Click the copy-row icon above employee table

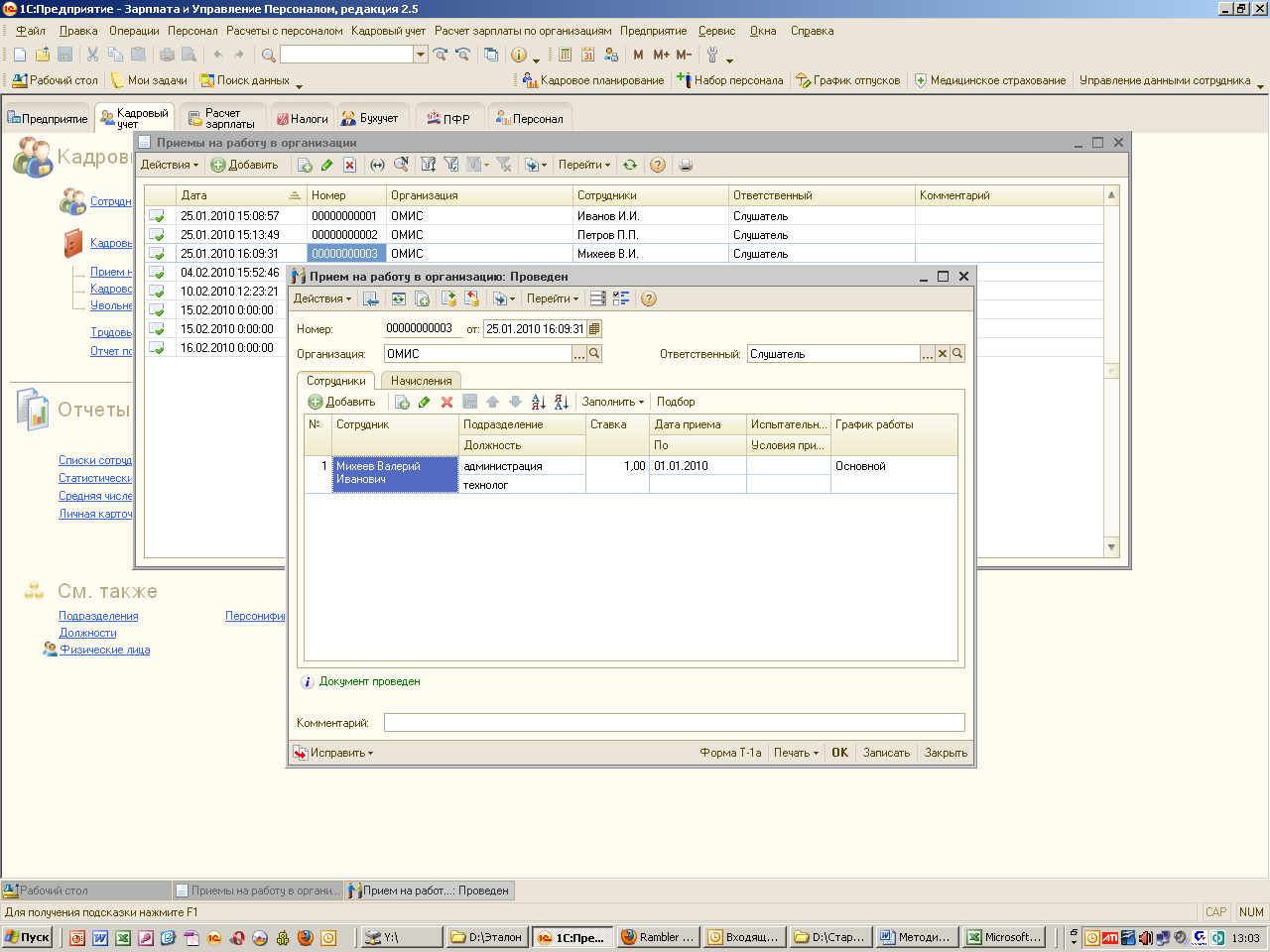coord(402,402)
